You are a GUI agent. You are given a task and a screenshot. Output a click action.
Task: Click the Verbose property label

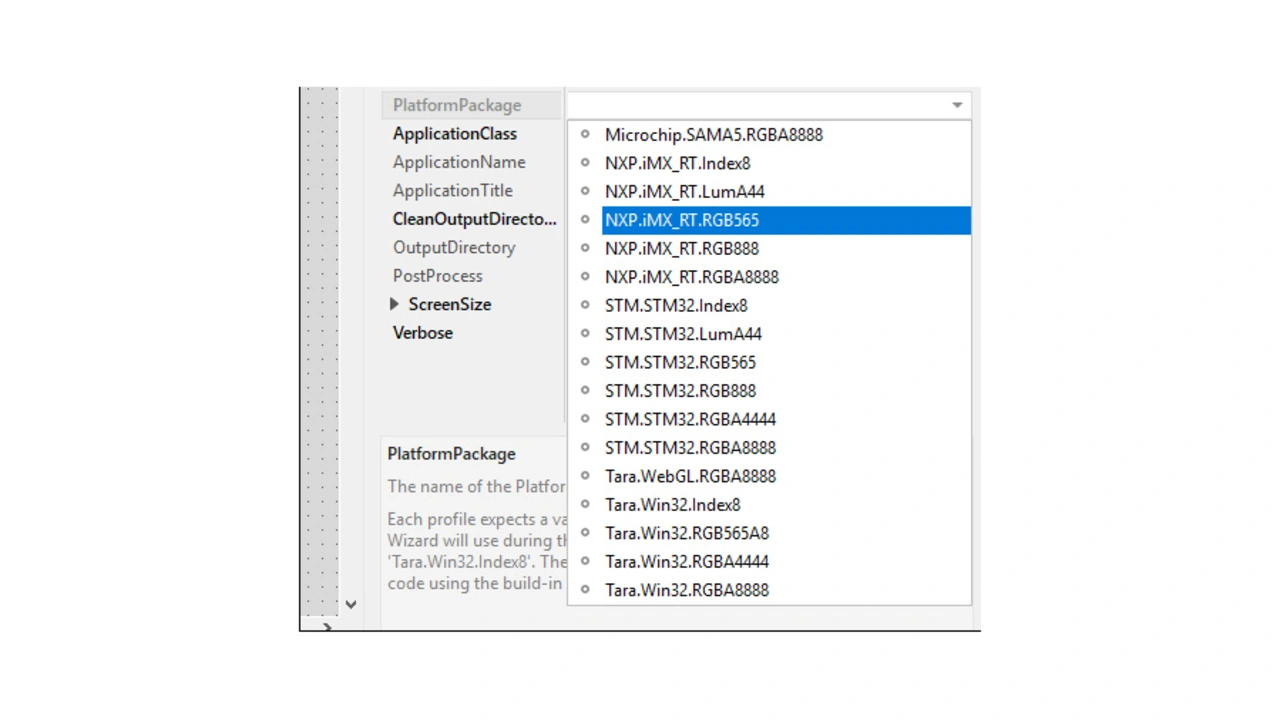(x=422, y=333)
